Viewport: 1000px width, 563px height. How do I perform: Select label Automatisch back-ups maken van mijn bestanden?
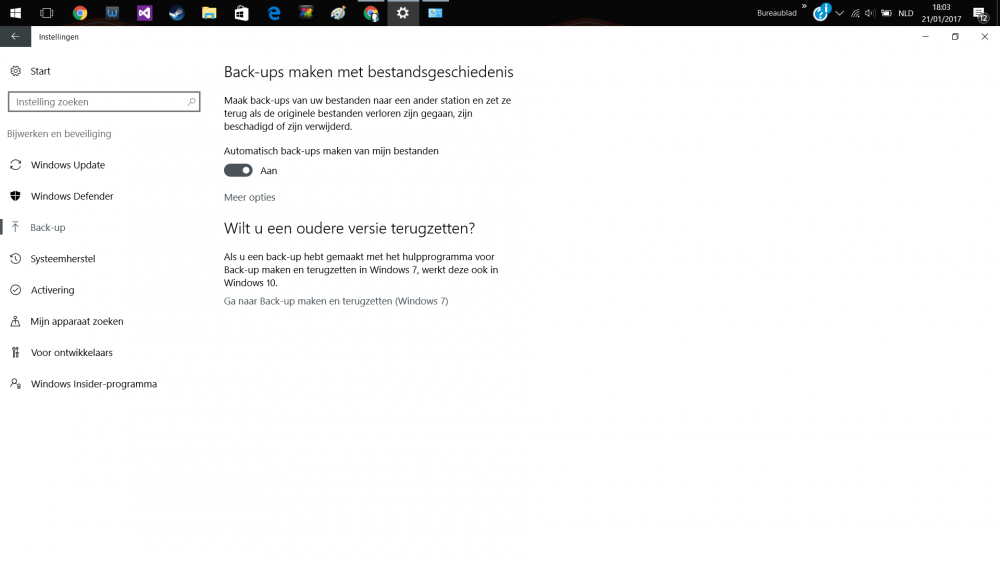point(331,151)
